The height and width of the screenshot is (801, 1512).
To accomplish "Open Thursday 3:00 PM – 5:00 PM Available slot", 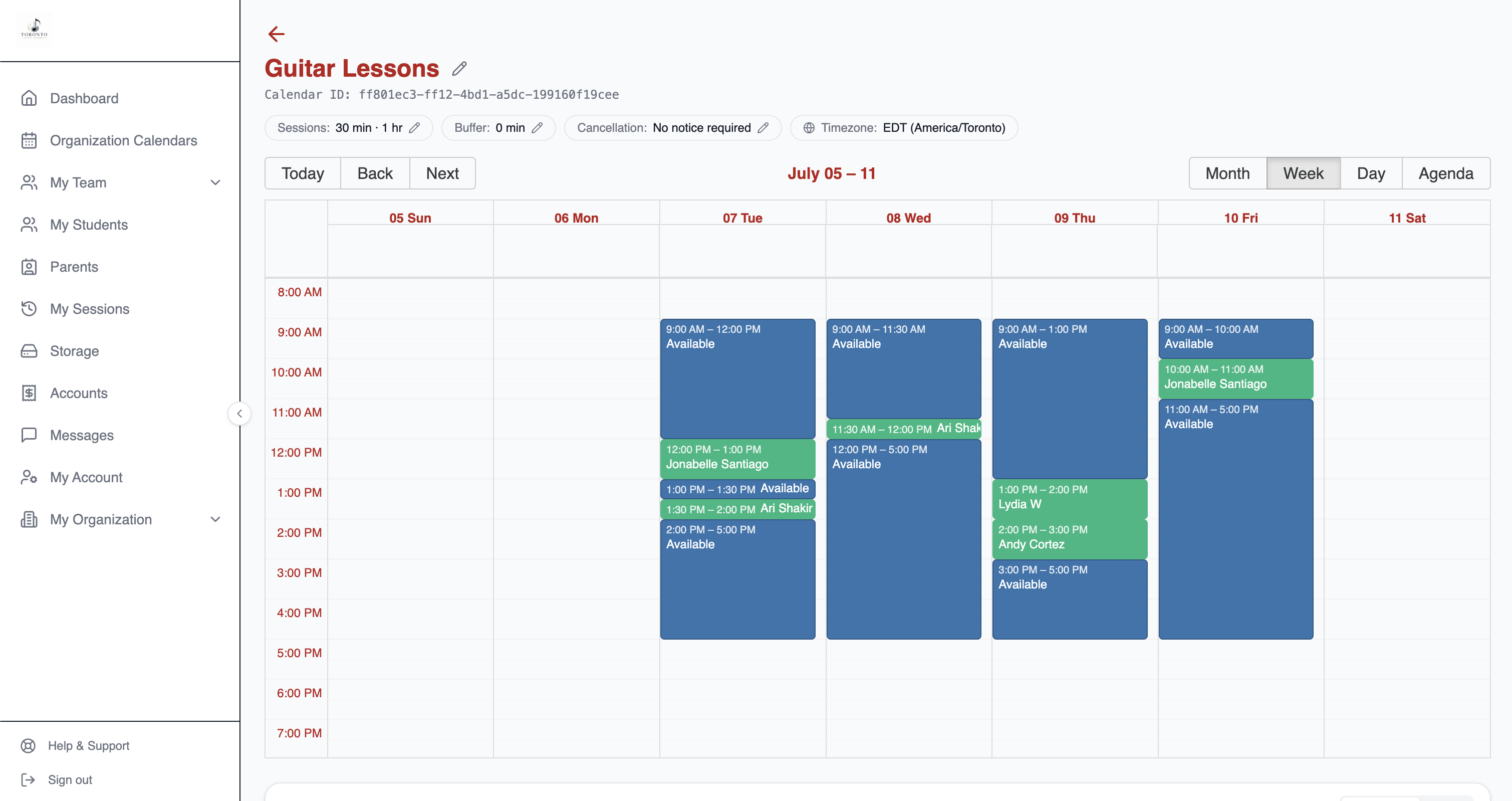I will (1070, 599).
